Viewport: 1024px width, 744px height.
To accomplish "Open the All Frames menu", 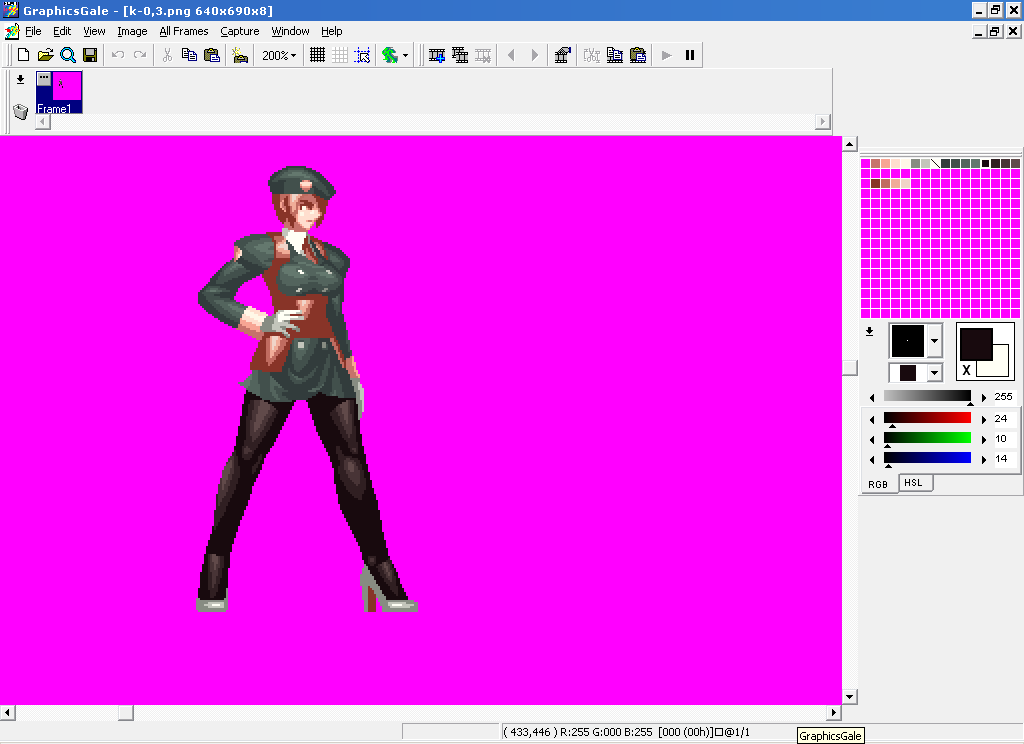I will [x=184, y=31].
